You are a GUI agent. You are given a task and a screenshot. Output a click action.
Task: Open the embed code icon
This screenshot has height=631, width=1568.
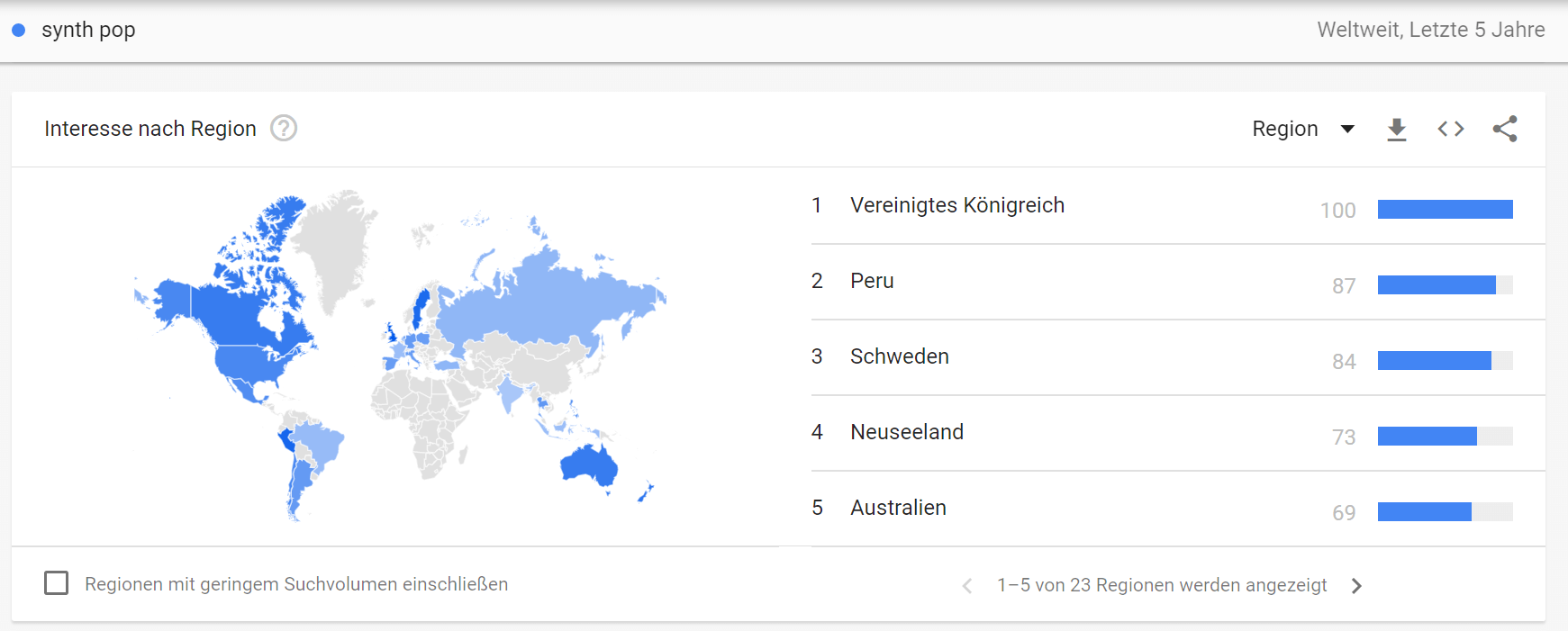pos(1450,130)
